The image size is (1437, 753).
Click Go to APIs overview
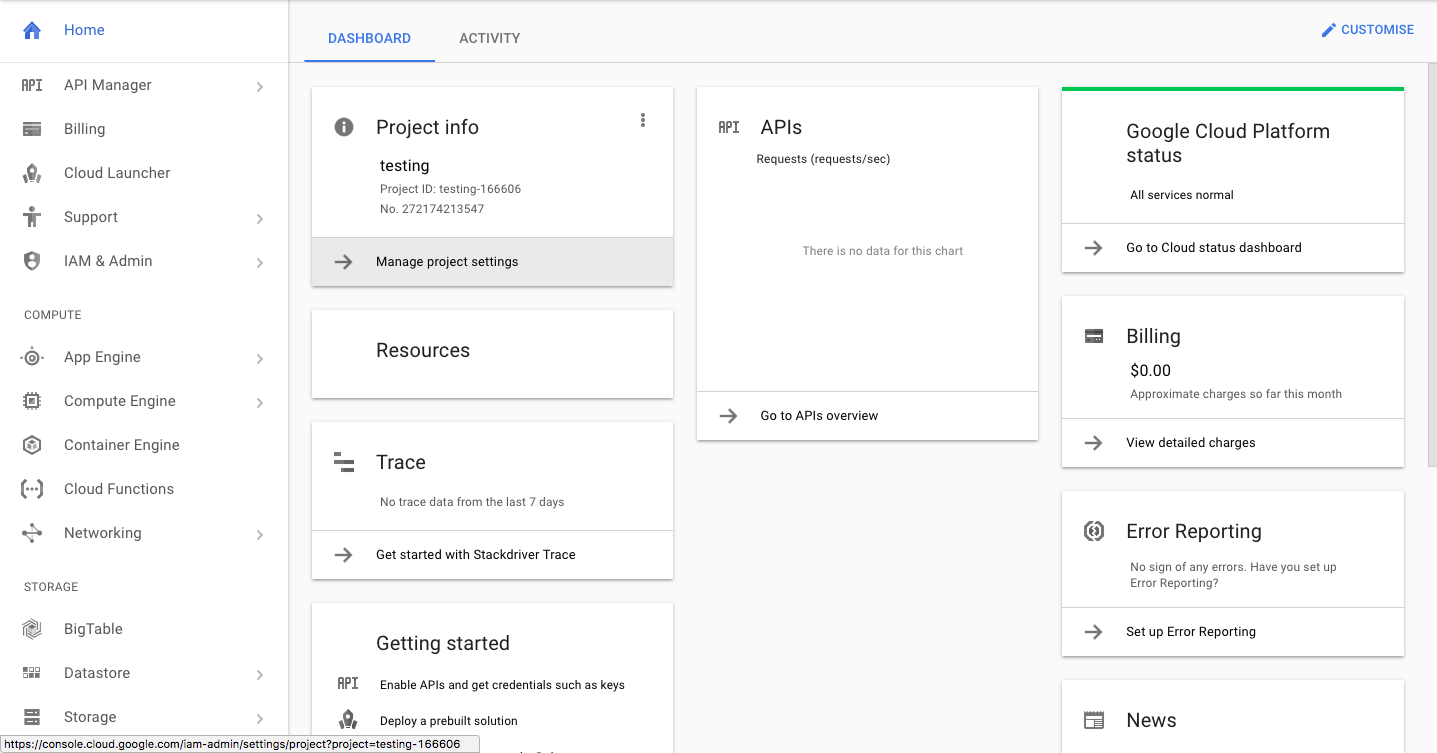coord(867,416)
